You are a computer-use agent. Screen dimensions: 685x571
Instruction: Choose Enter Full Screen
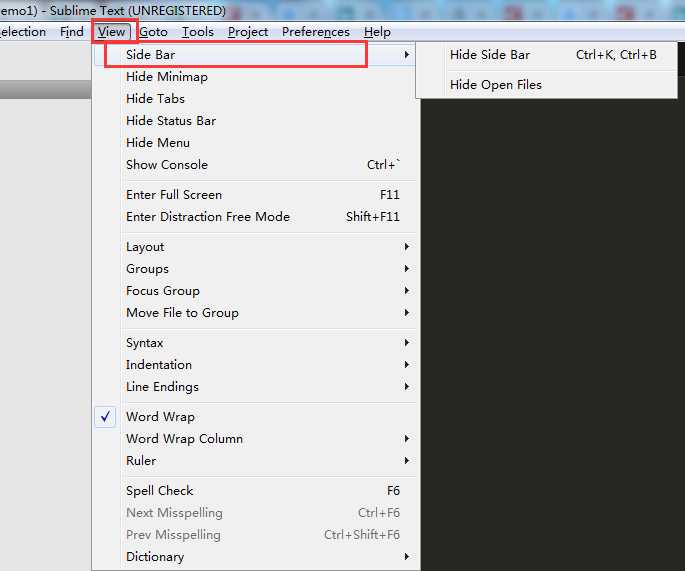tap(255, 195)
